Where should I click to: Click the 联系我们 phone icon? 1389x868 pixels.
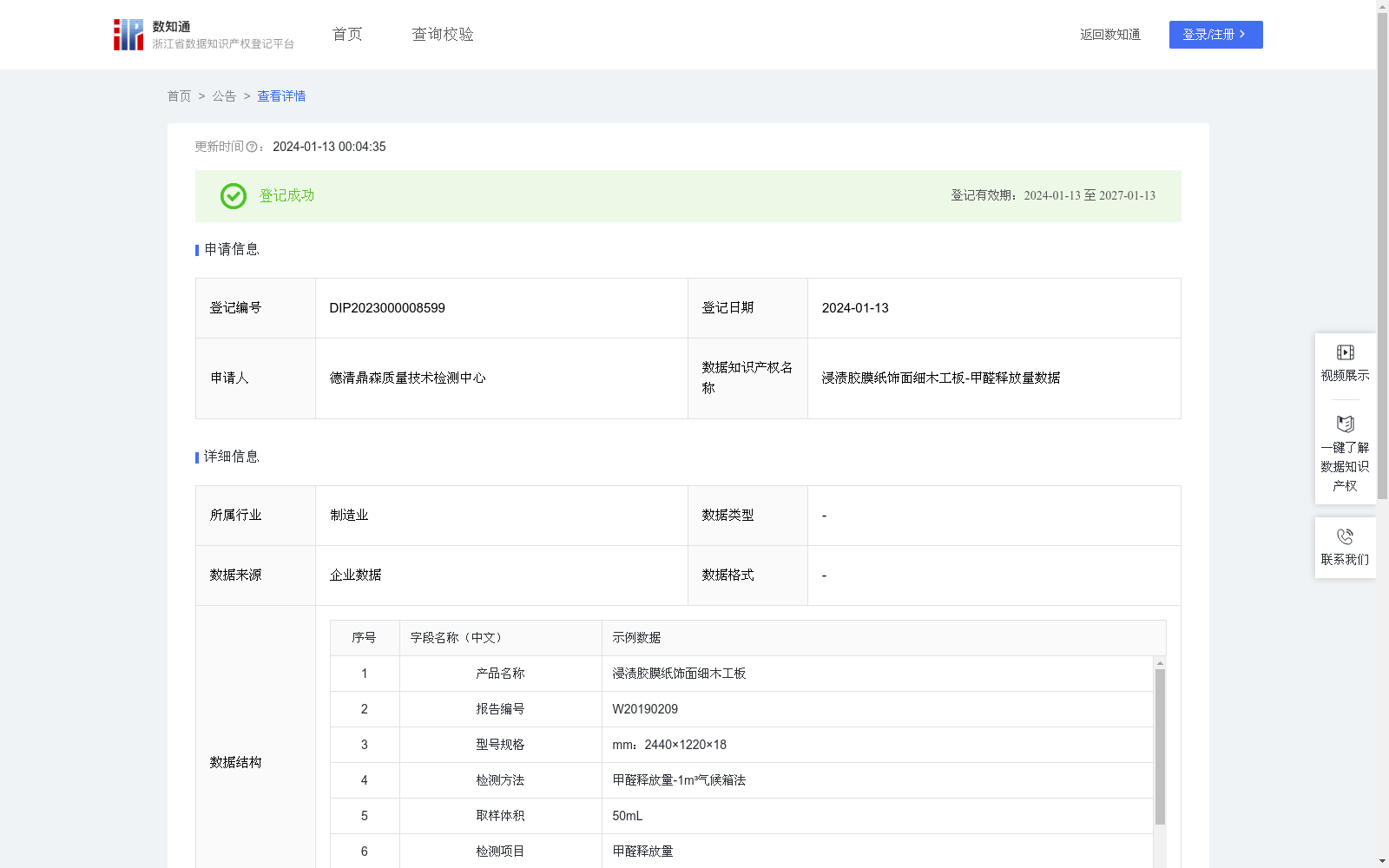coord(1345,536)
